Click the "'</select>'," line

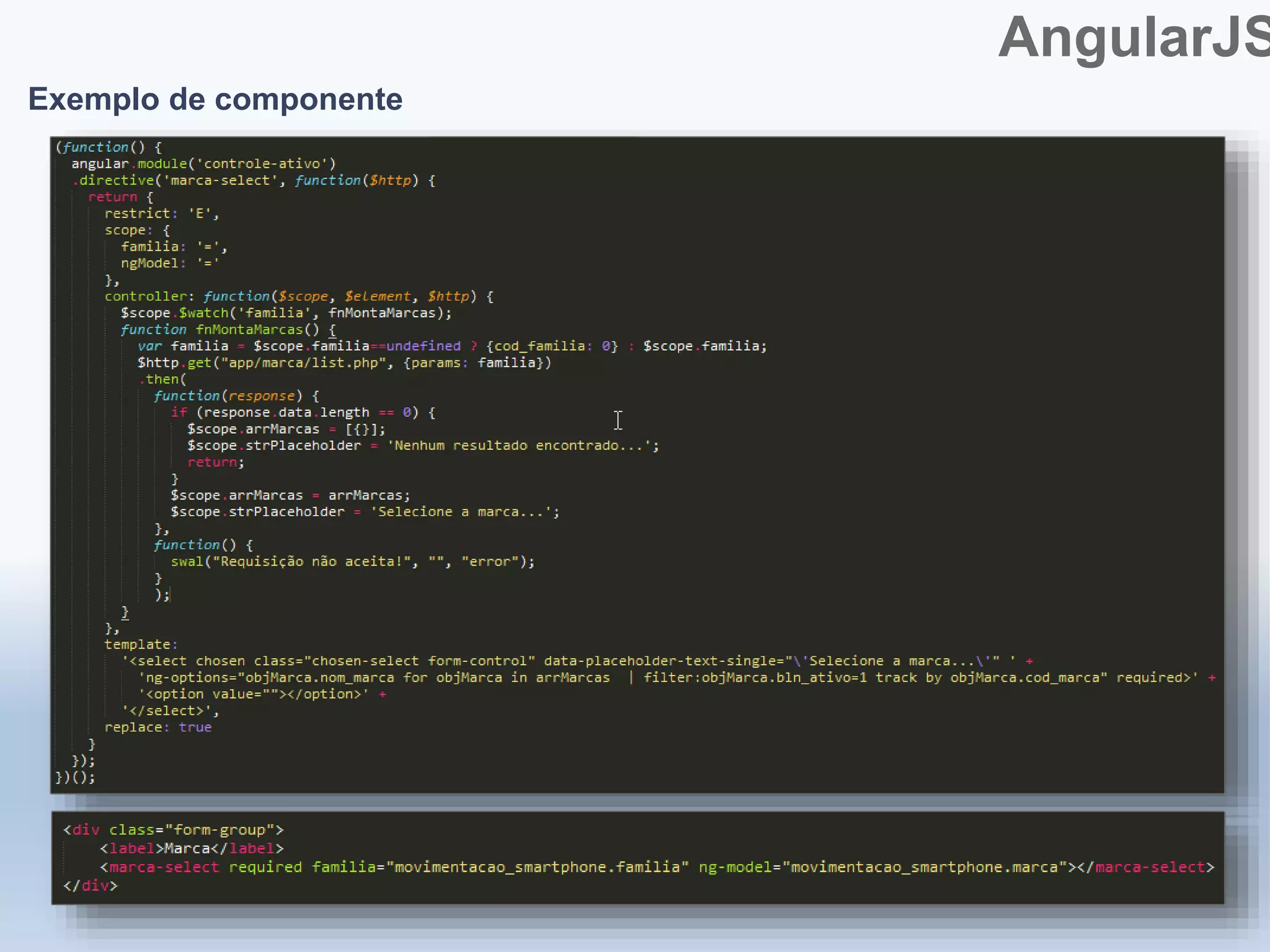tap(170, 711)
